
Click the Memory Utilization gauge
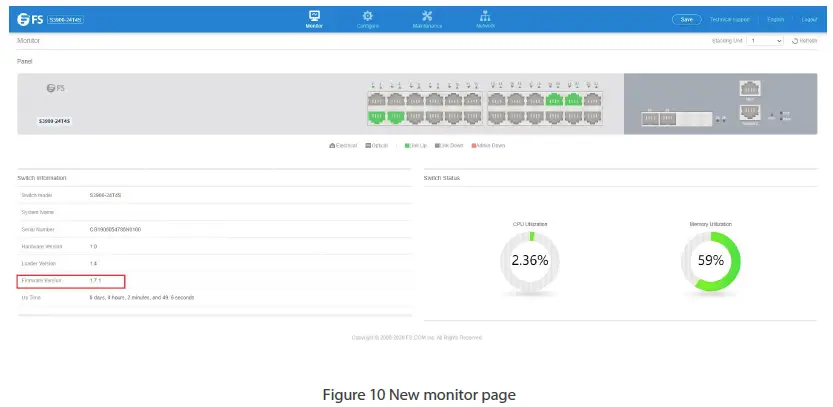711,261
